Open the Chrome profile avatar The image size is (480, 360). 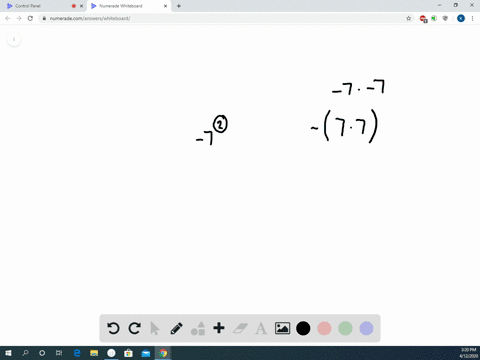pyautogui.click(x=461, y=18)
